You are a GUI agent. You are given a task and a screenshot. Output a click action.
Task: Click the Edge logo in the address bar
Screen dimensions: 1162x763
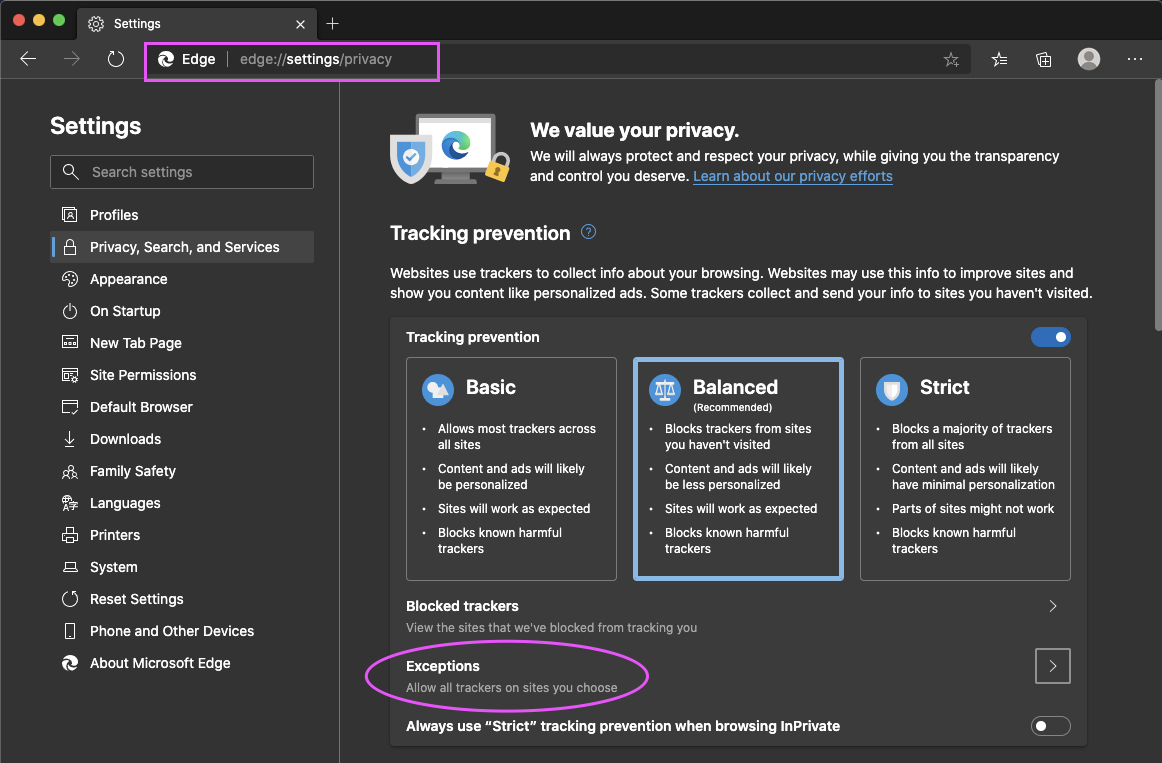(166, 59)
